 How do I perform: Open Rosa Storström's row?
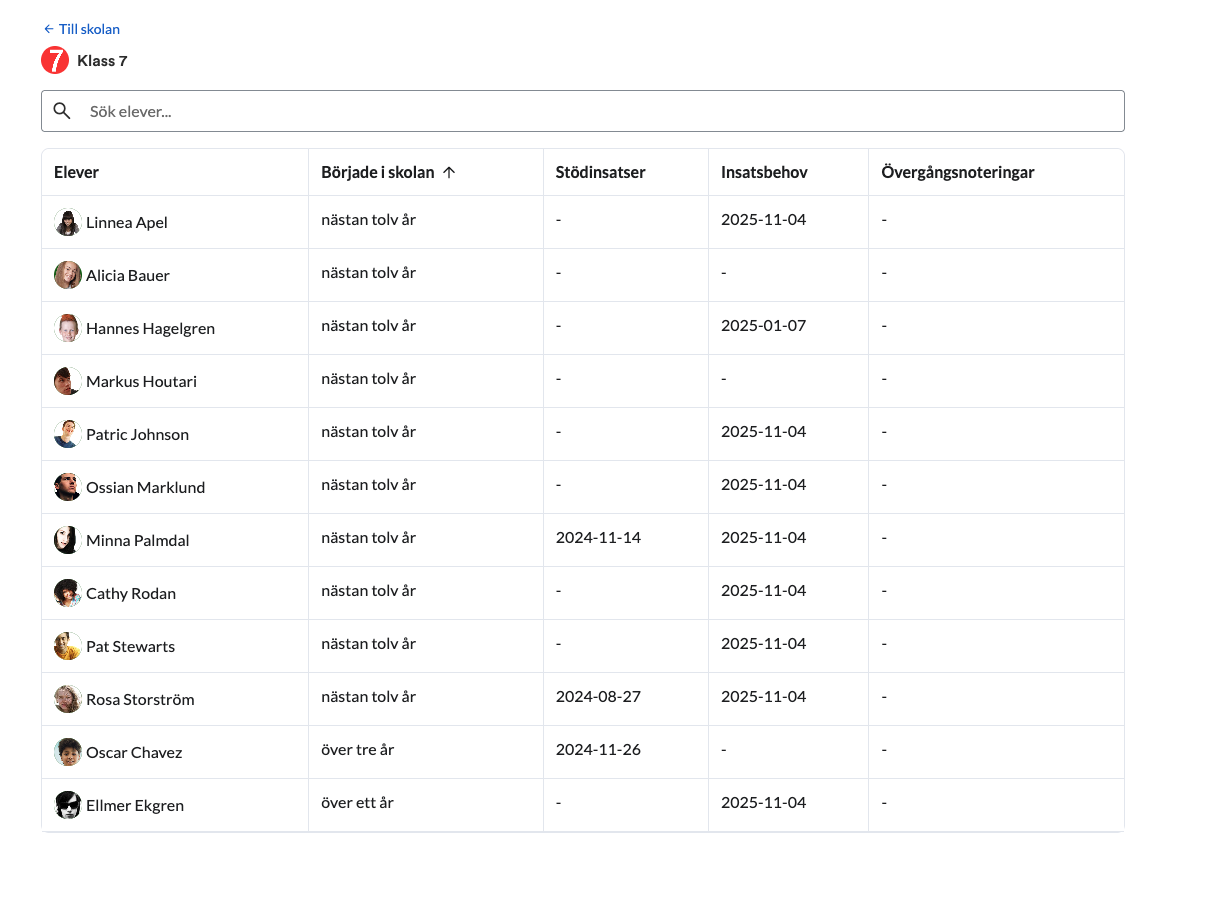pyautogui.click(x=140, y=700)
